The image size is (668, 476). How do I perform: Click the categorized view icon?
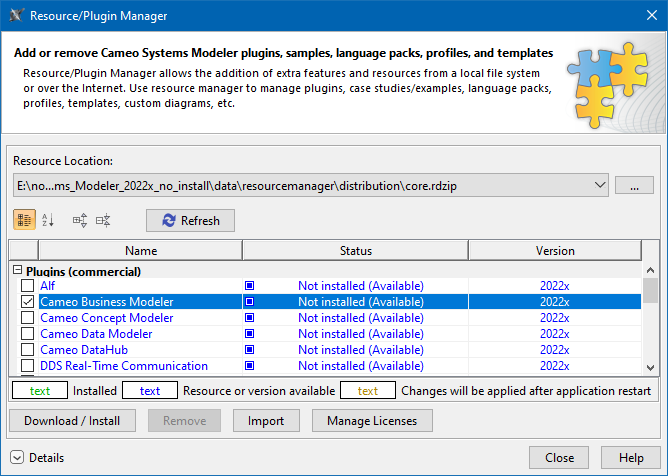[25, 220]
